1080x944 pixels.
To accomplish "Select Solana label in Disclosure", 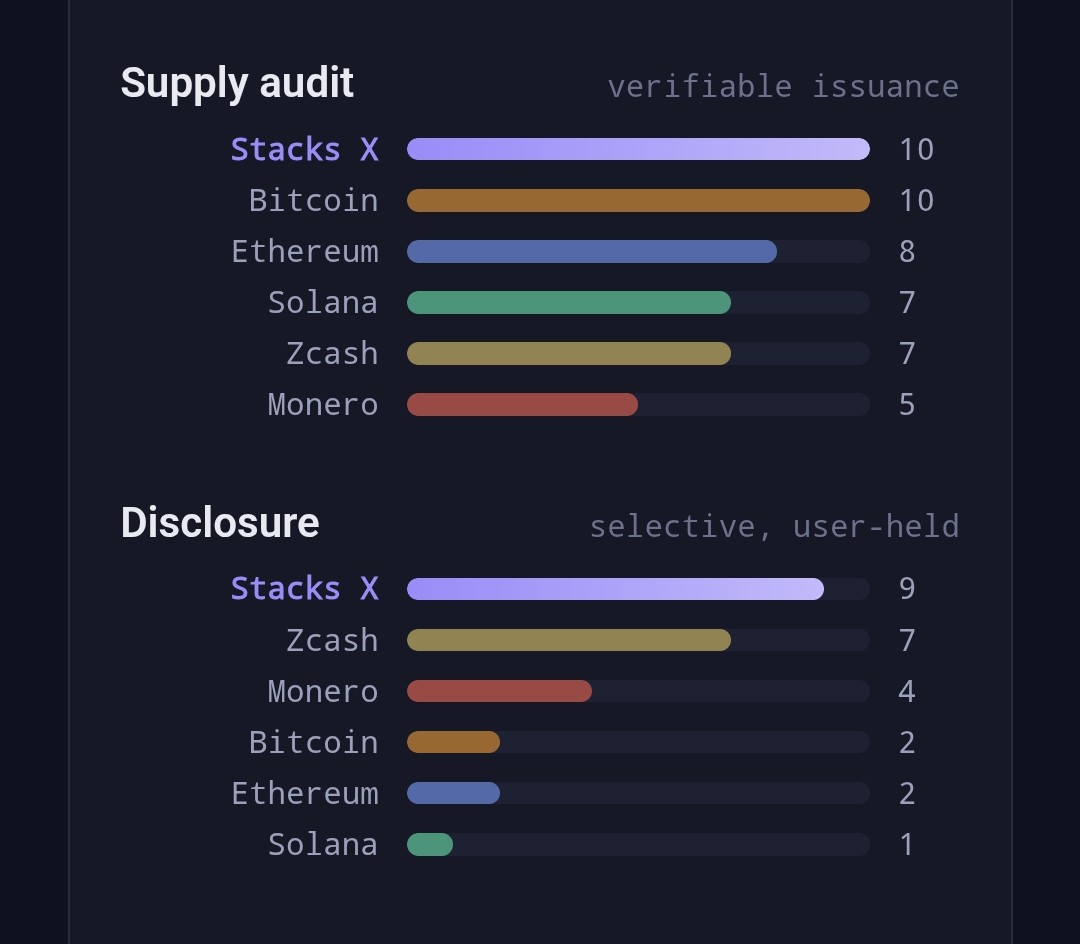I will pyautogui.click(x=323, y=844).
